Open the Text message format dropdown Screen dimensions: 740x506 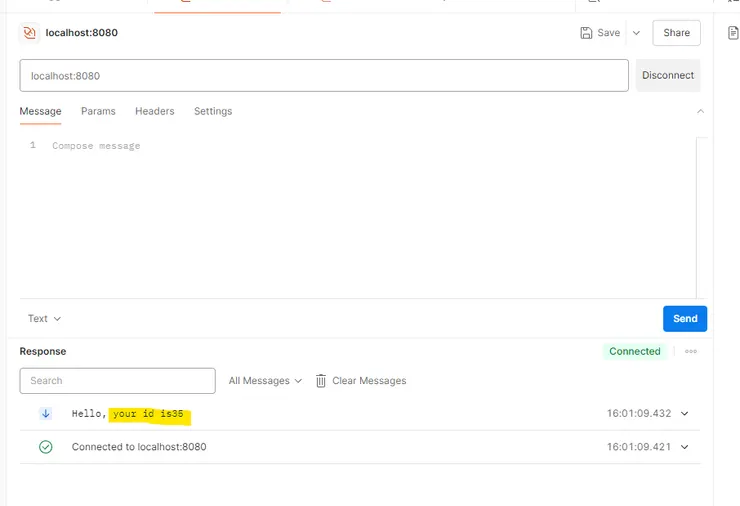point(44,319)
